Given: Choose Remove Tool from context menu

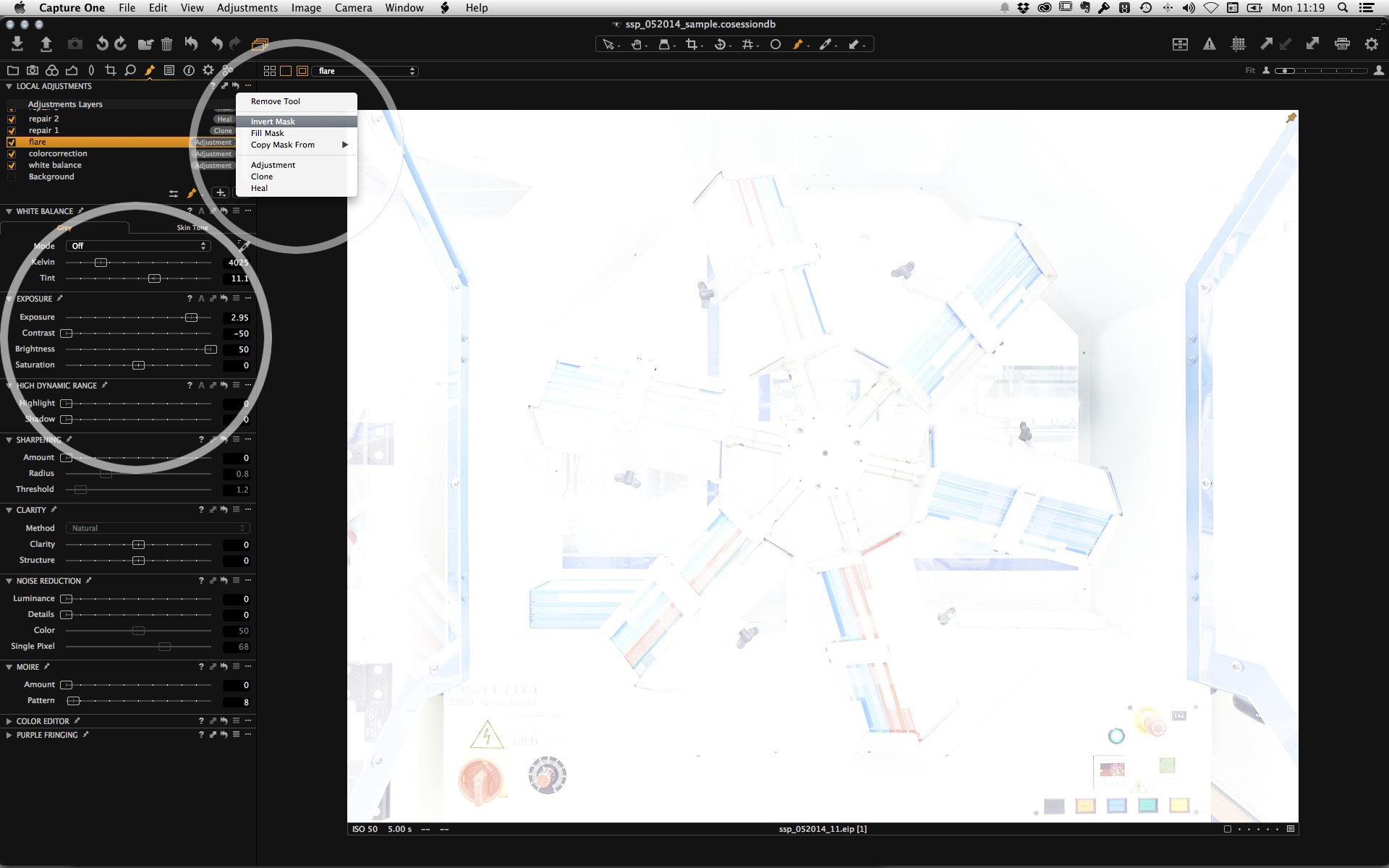Looking at the screenshot, I should click(297, 101).
